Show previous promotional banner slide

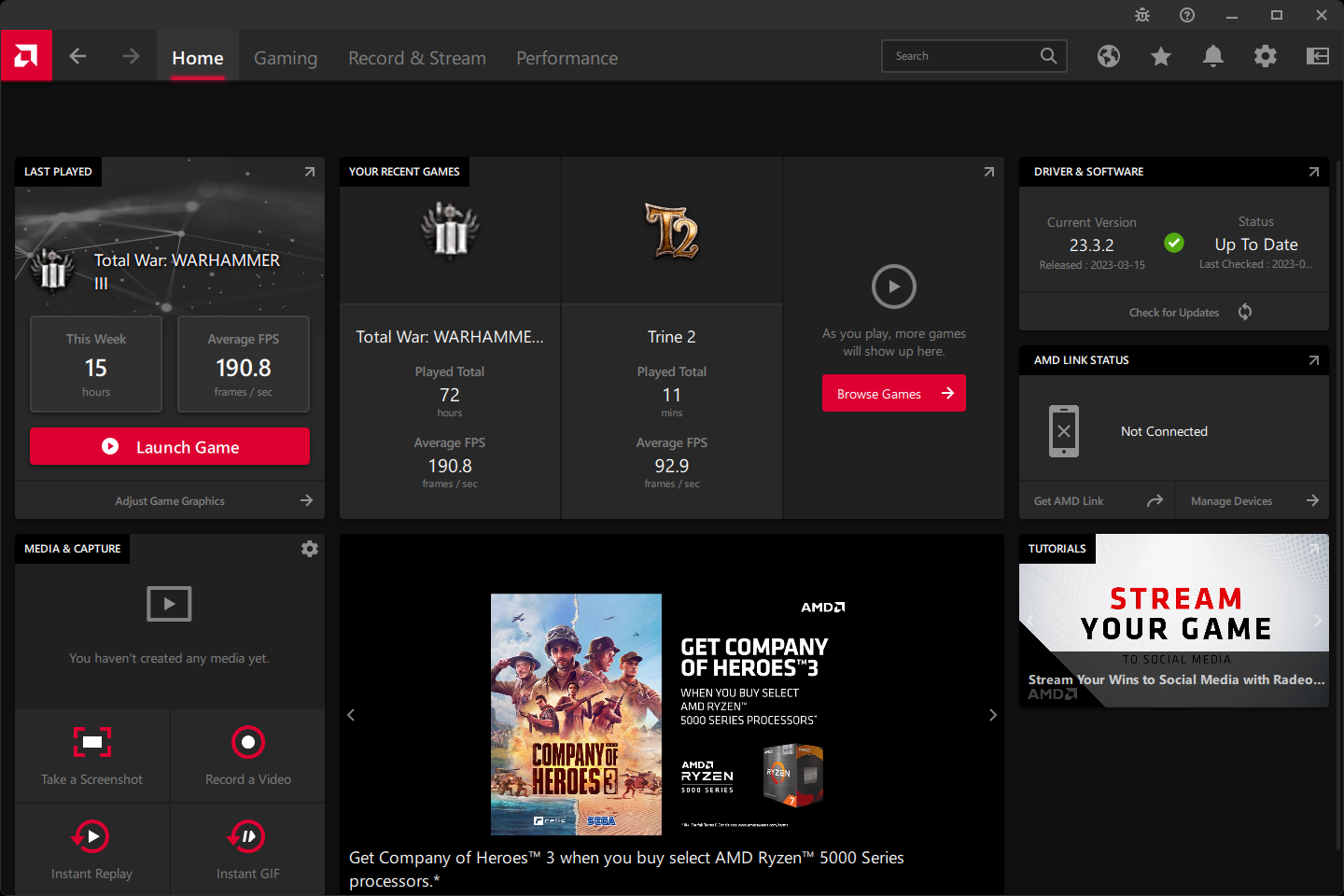click(x=351, y=715)
